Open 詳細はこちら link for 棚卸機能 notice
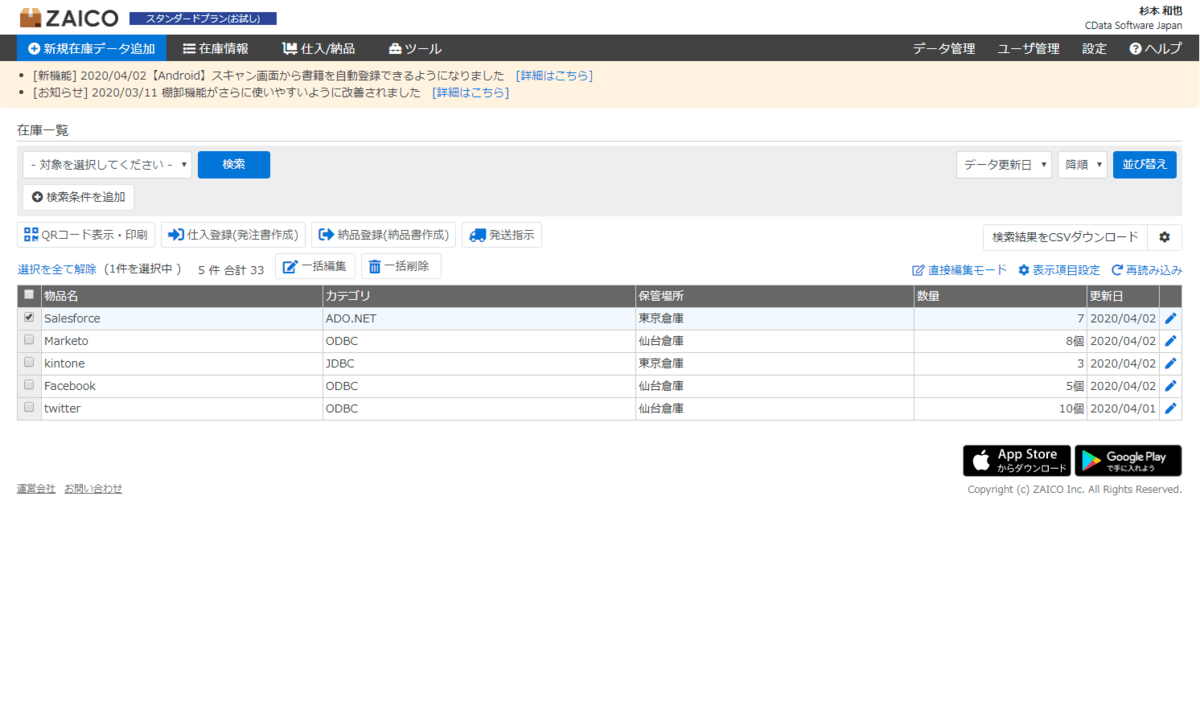Image resolution: width=1200 pixels, height=706 pixels. pos(470,92)
